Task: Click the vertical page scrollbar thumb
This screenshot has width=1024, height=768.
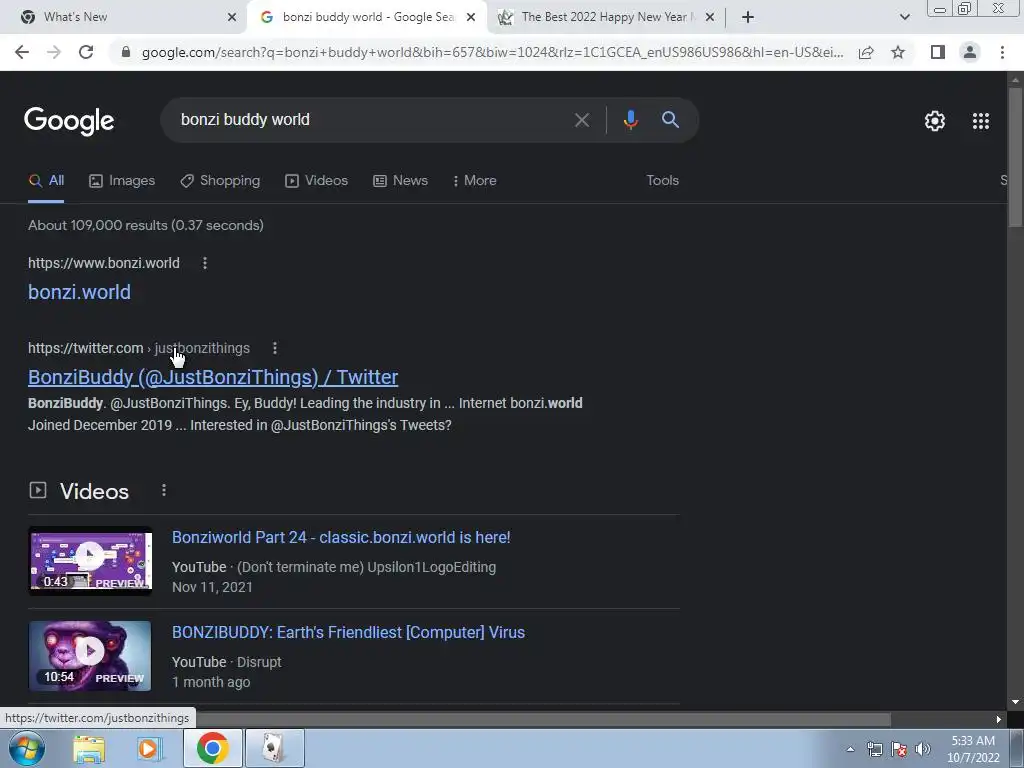Action: click(x=1015, y=157)
